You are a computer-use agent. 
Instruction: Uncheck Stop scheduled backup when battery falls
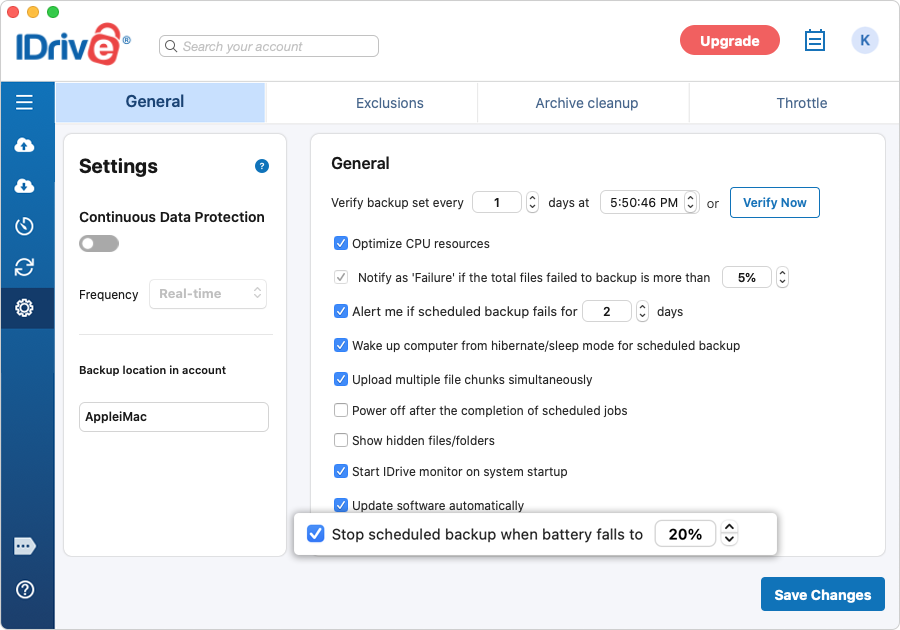tap(316, 534)
